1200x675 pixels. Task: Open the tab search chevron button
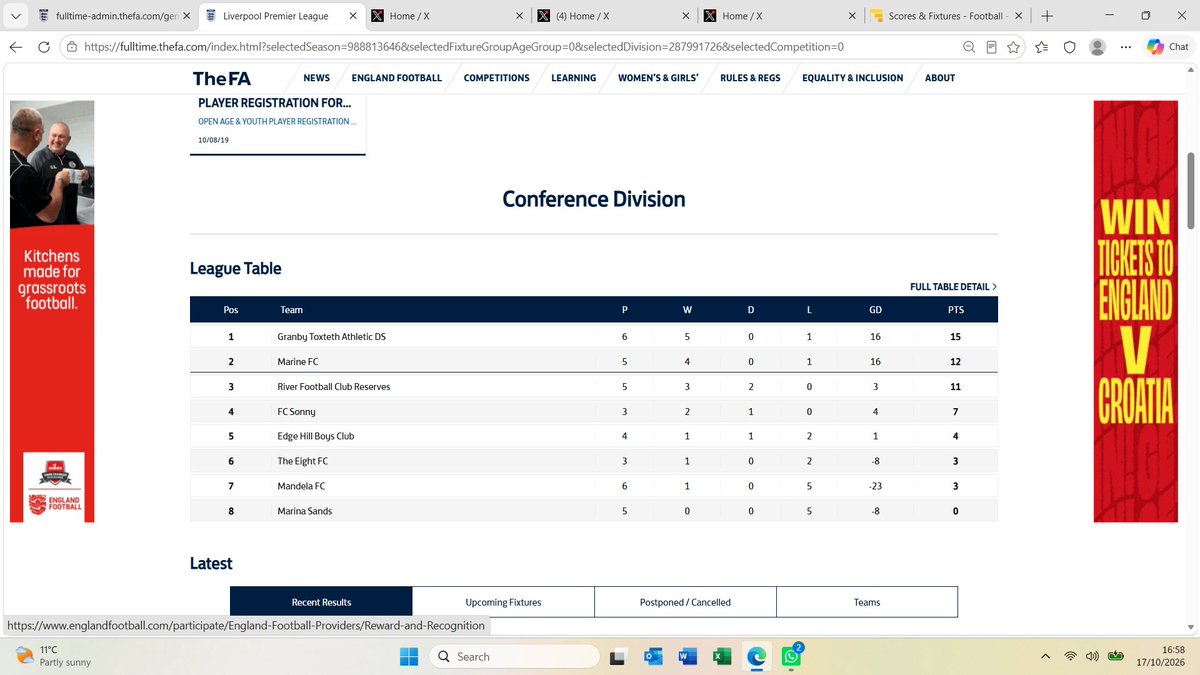click(15, 16)
